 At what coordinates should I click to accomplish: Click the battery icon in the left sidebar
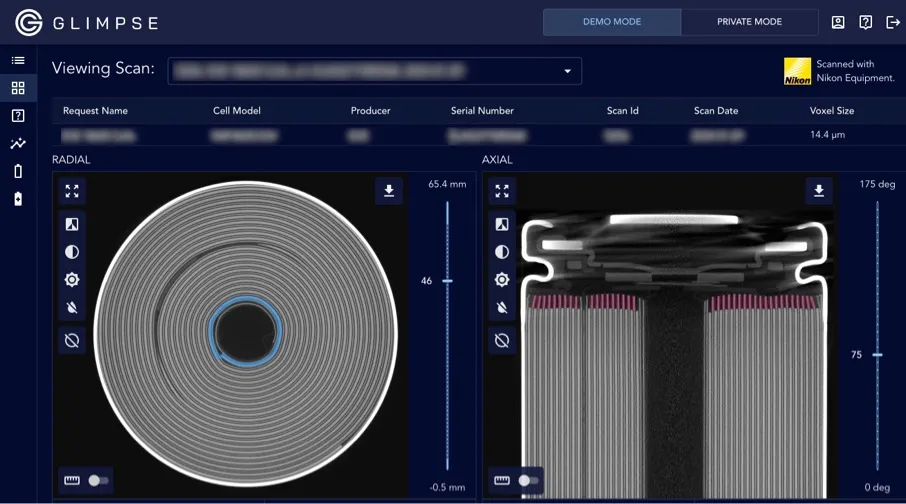pyautogui.click(x=18, y=171)
